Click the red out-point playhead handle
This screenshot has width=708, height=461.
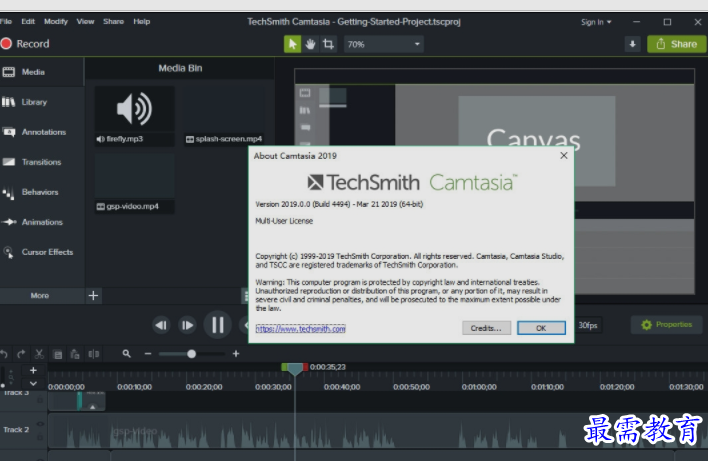click(x=305, y=367)
